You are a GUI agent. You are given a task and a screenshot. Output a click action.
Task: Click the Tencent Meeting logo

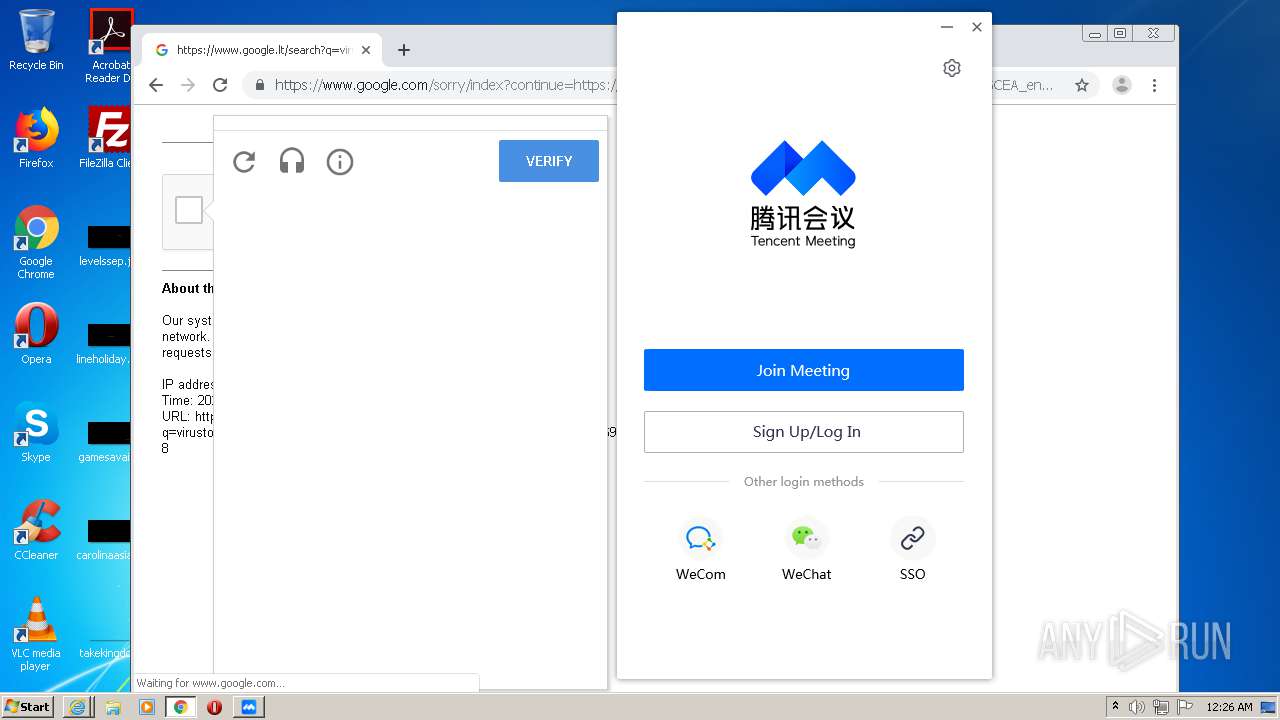803,193
